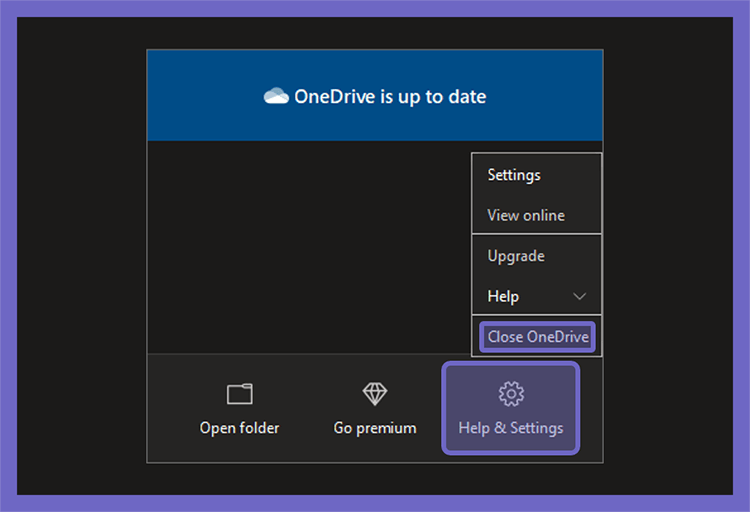Click the empty space right of Settings entry
The image size is (750, 512).
coord(571,175)
